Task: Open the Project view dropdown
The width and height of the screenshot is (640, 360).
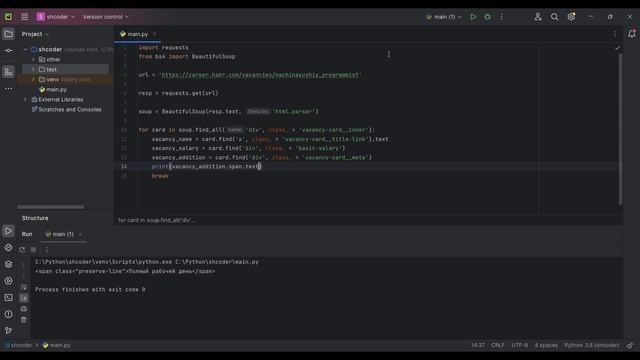Action: tap(35, 34)
